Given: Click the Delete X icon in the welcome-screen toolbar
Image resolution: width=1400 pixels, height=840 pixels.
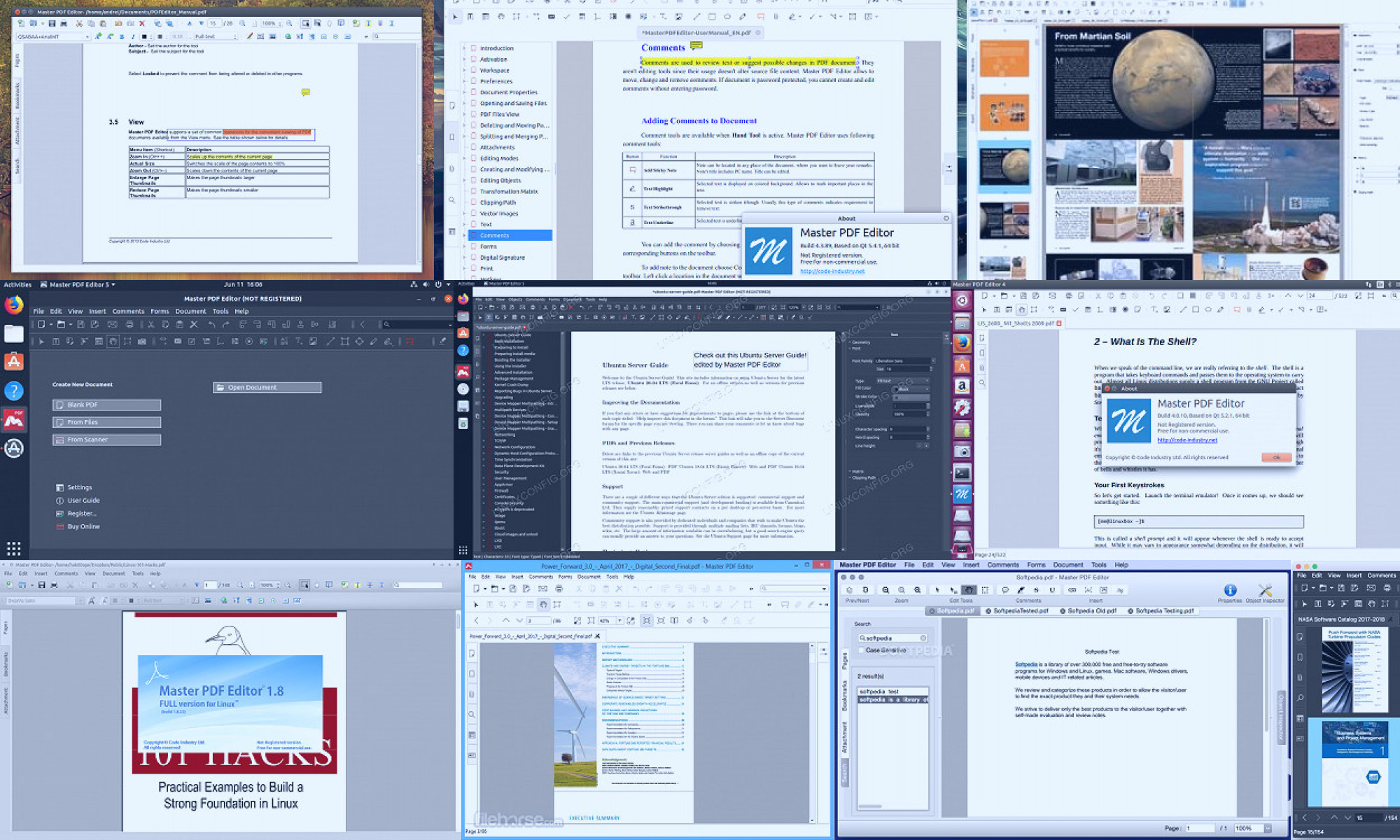Looking at the screenshot, I should point(194,324).
